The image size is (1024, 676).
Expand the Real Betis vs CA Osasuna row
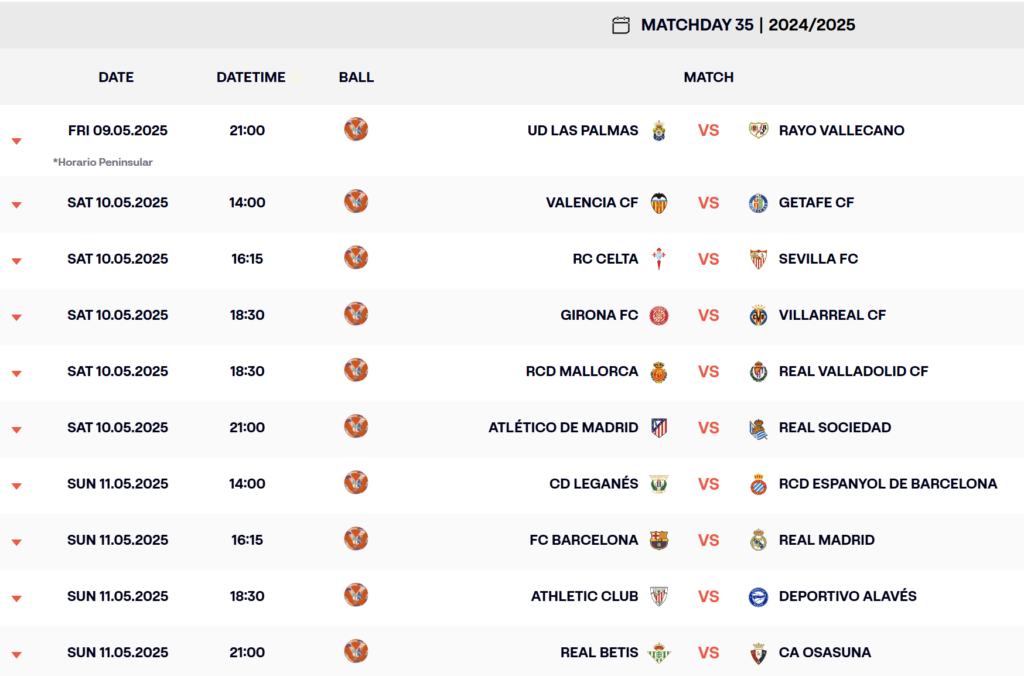tap(17, 654)
